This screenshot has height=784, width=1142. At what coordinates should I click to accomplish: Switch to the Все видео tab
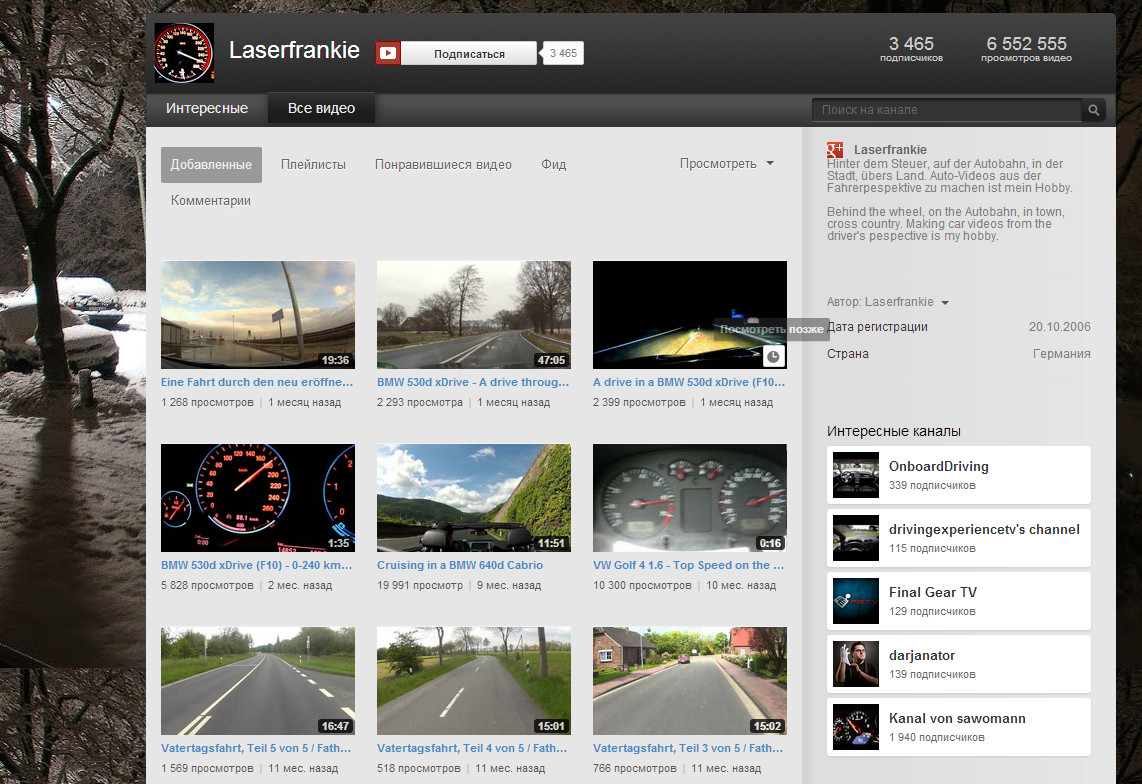tap(321, 108)
